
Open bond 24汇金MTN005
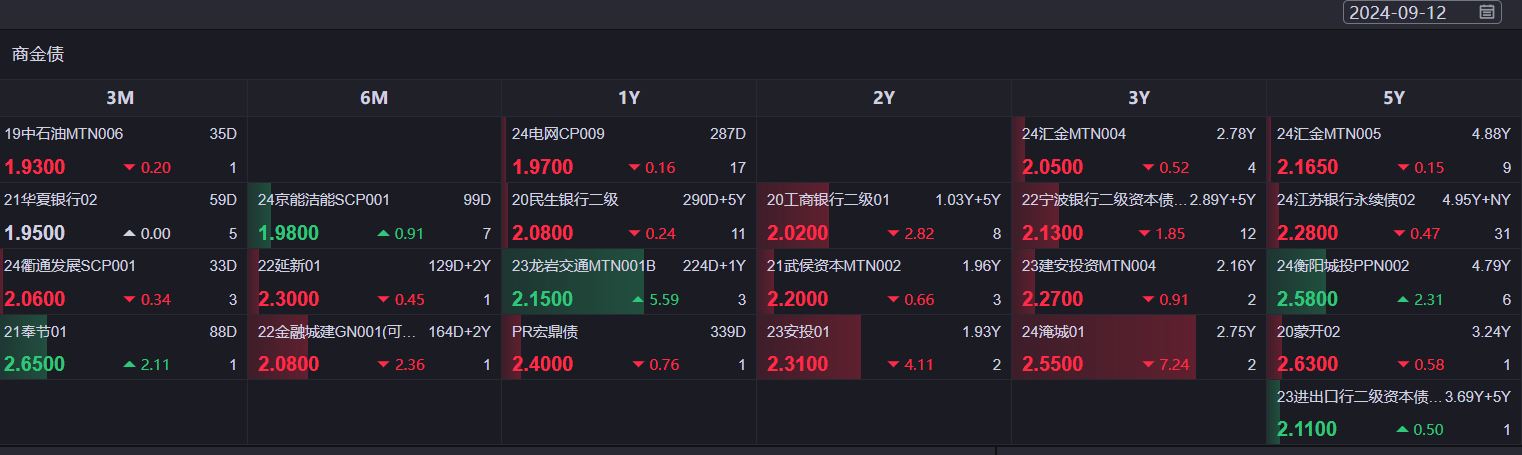tap(1329, 134)
